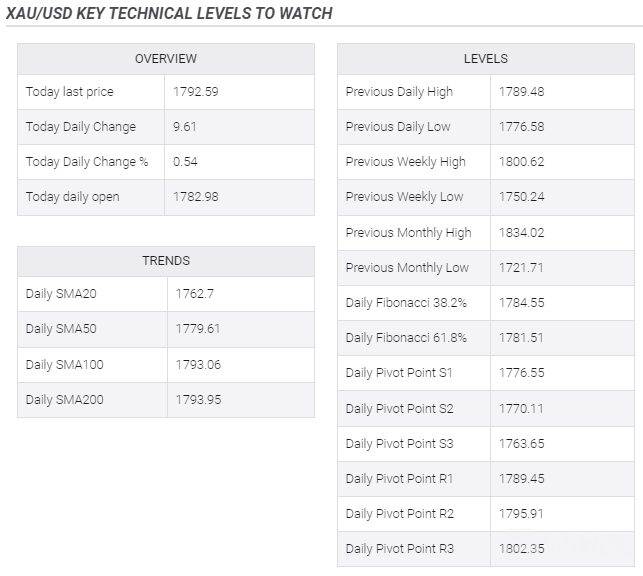The height and width of the screenshot is (576, 643).
Task: Select the Daily Fibonacci 61.8% value 1781.51
Action: point(520,338)
